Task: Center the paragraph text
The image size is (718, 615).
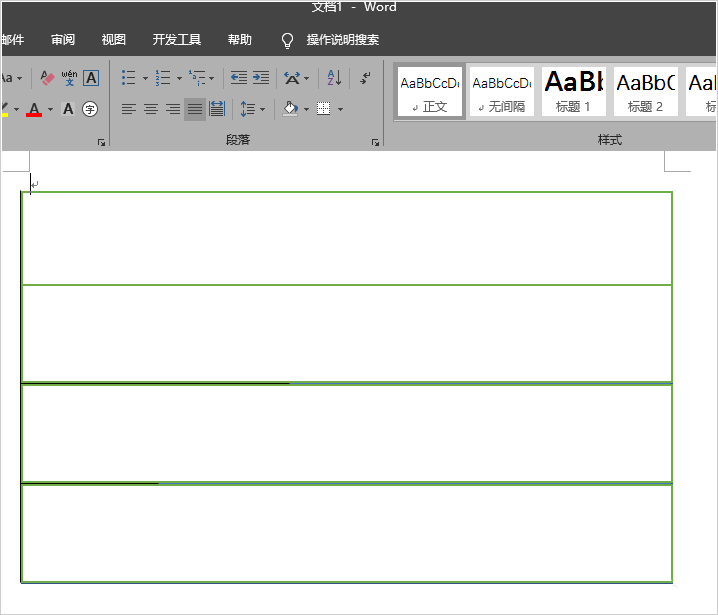Action: (151, 109)
